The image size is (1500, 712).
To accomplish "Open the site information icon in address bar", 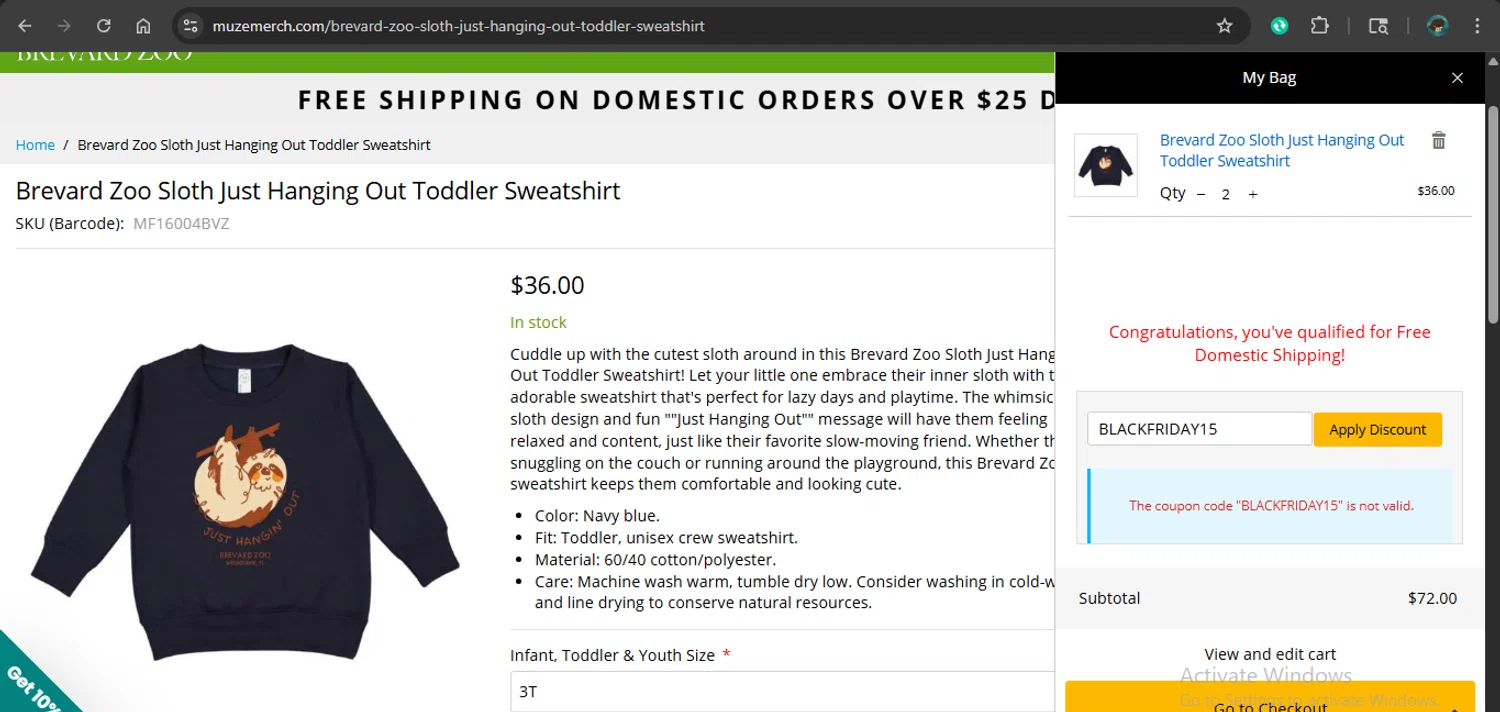I will click(191, 26).
